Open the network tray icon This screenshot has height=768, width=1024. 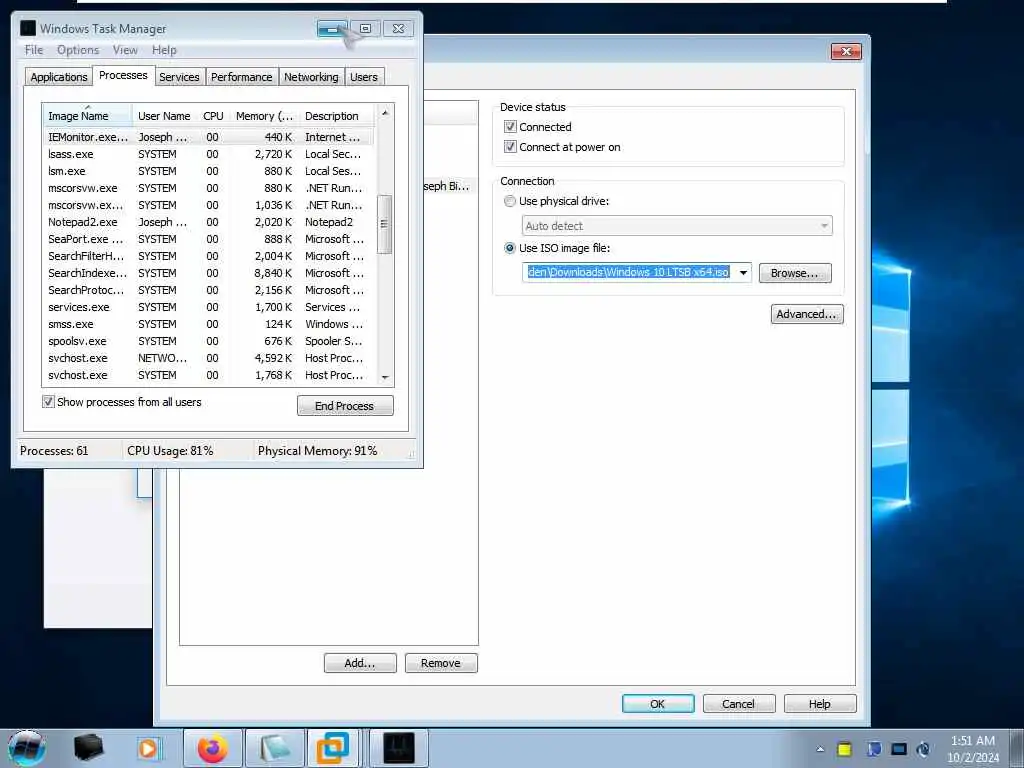tap(874, 749)
